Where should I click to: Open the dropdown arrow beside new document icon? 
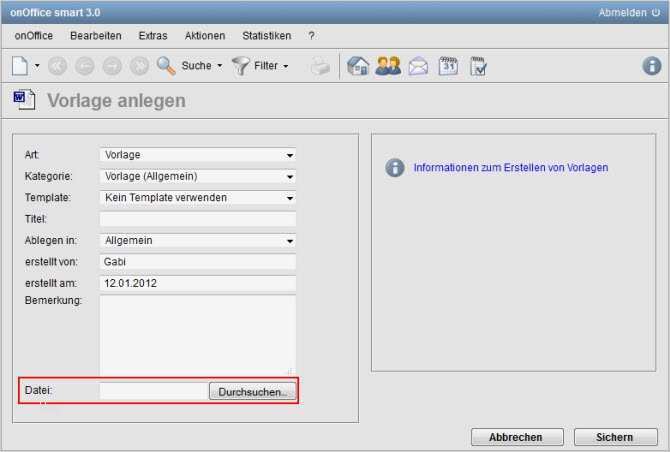click(37, 66)
